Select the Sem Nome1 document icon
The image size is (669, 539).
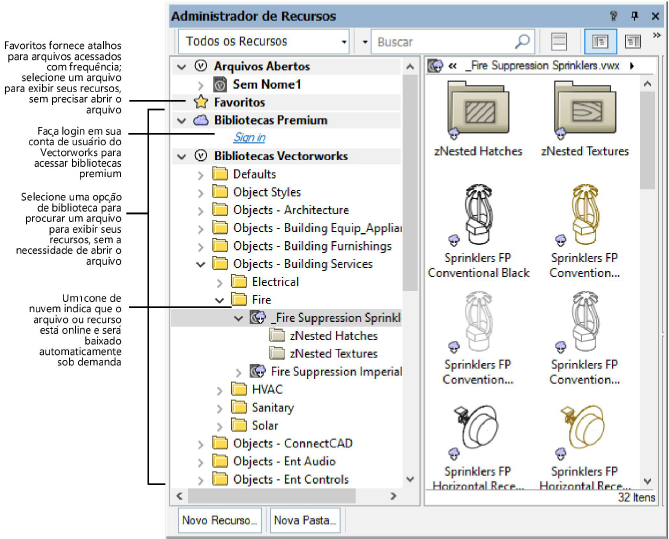[220, 84]
